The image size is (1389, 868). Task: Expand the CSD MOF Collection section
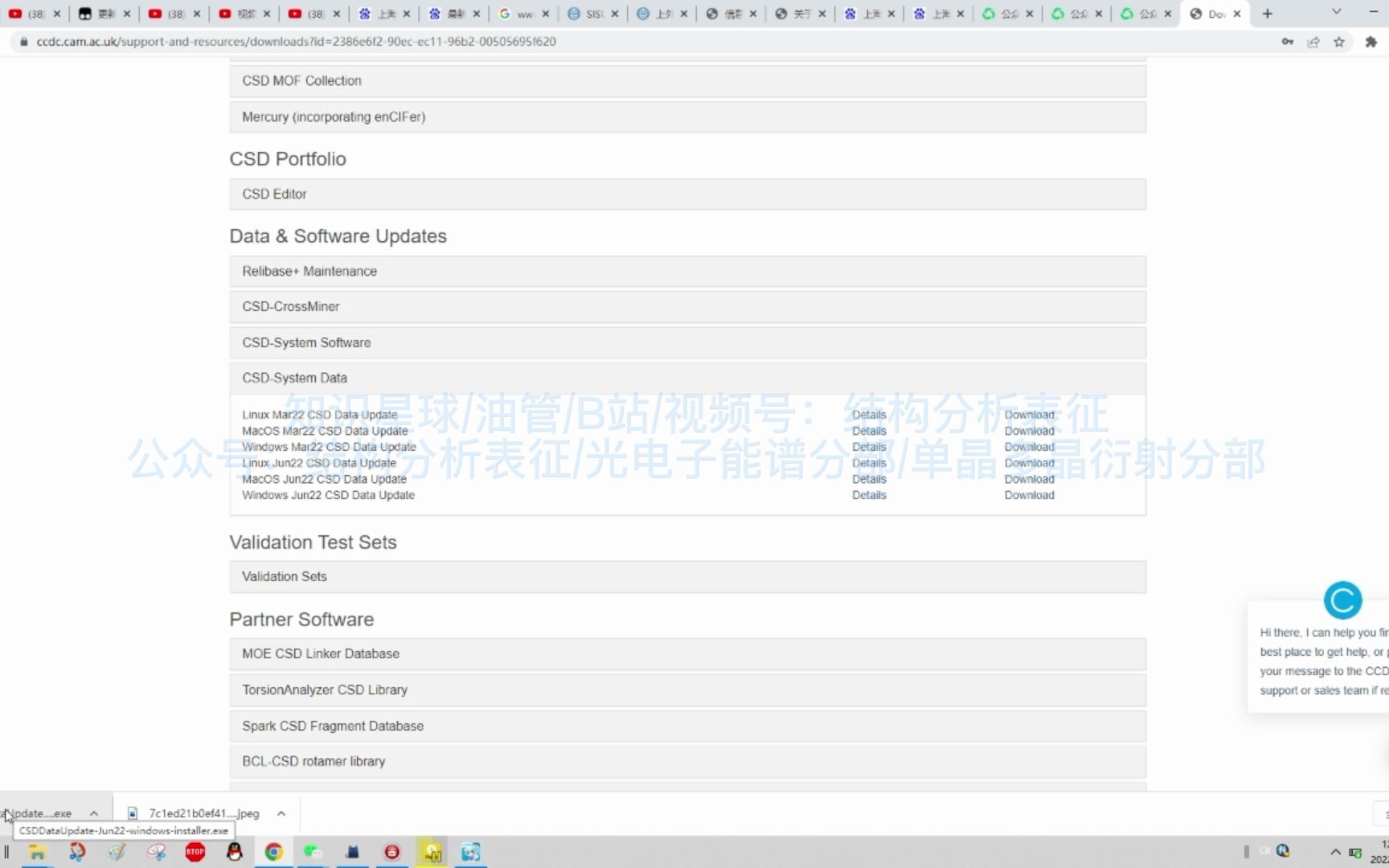tap(687, 81)
